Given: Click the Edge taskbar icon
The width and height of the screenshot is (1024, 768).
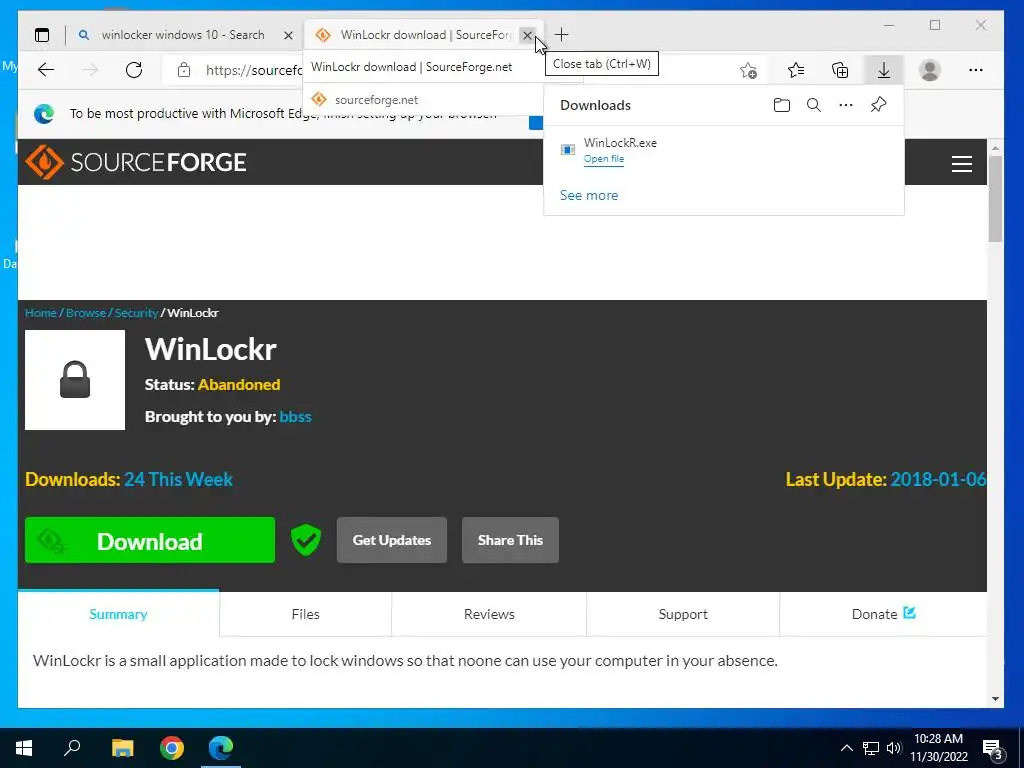Looking at the screenshot, I should [221, 748].
